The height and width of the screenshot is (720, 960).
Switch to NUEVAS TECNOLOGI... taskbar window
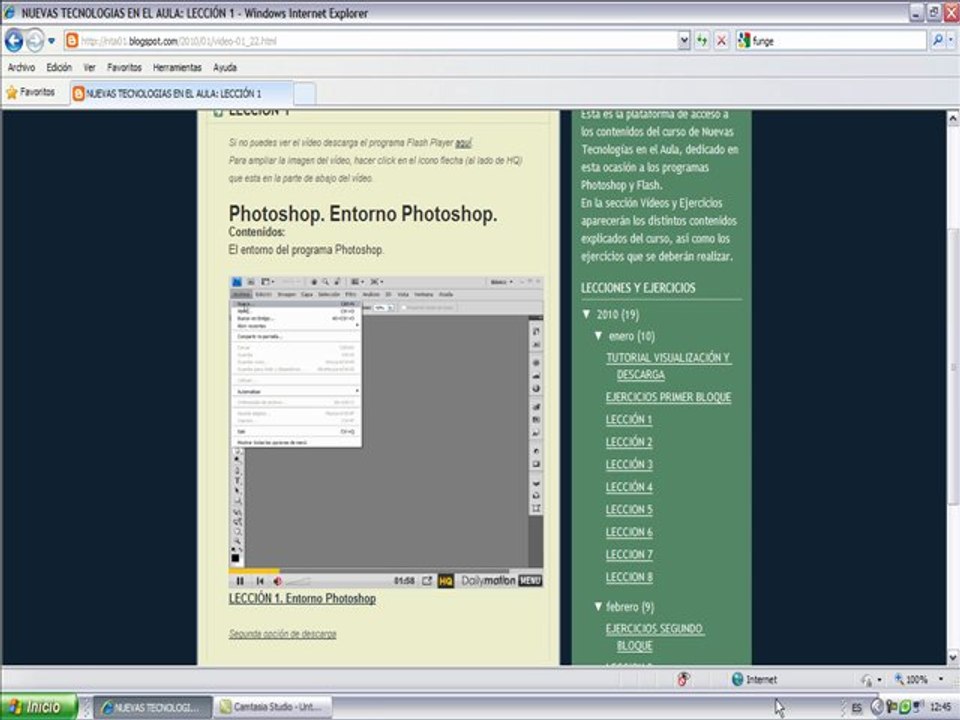(151, 707)
